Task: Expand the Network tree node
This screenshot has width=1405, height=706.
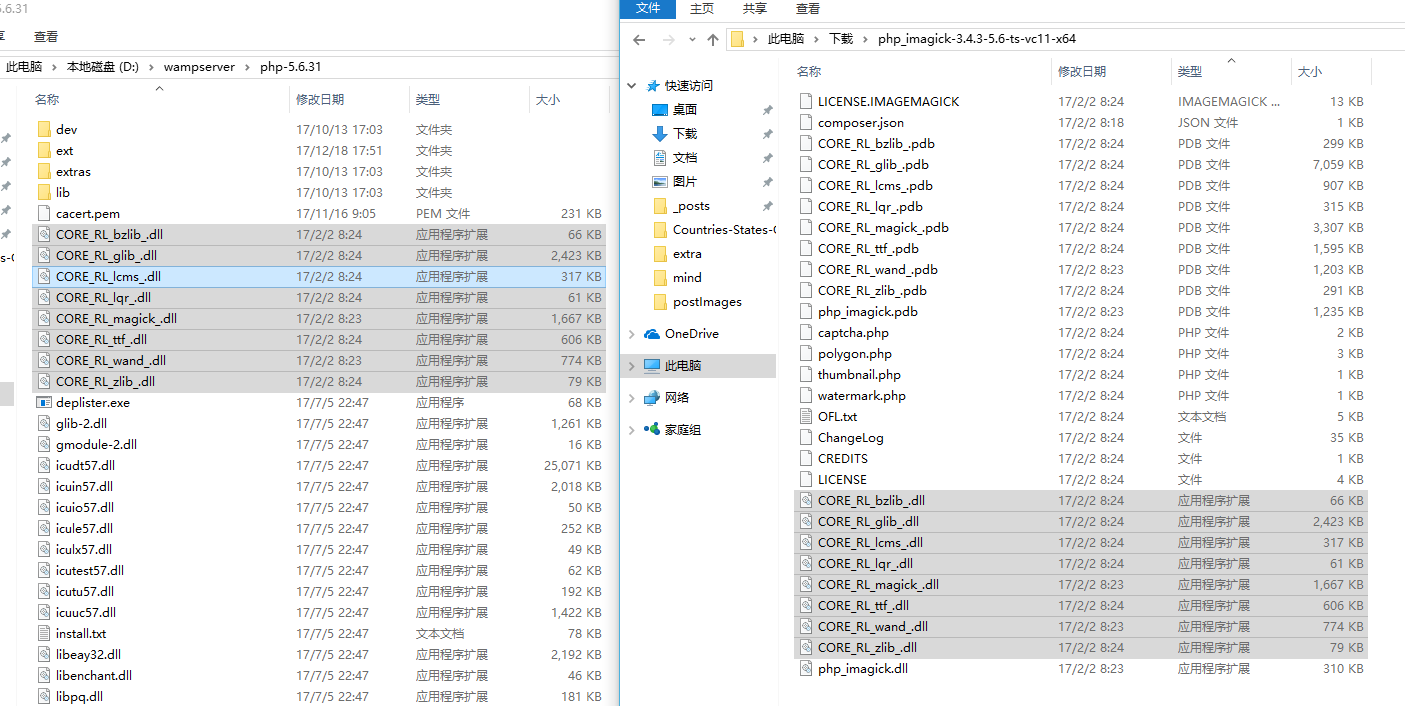Action: pos(632,398)
